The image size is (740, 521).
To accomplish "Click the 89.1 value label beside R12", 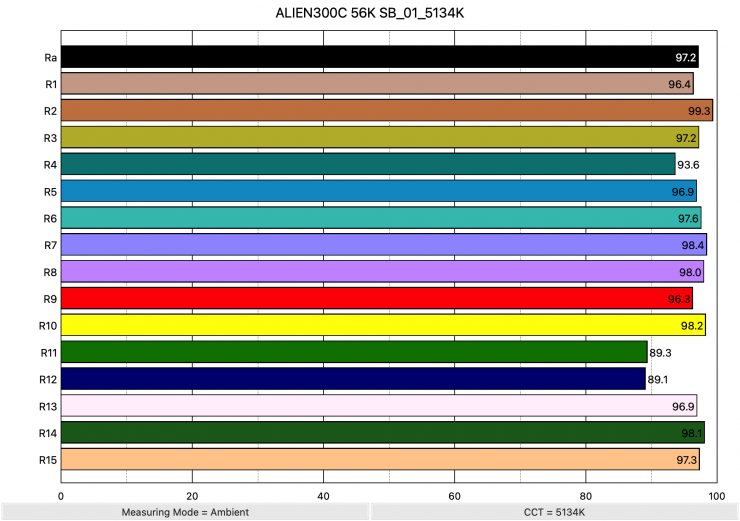I will click(x=658, y=380).
